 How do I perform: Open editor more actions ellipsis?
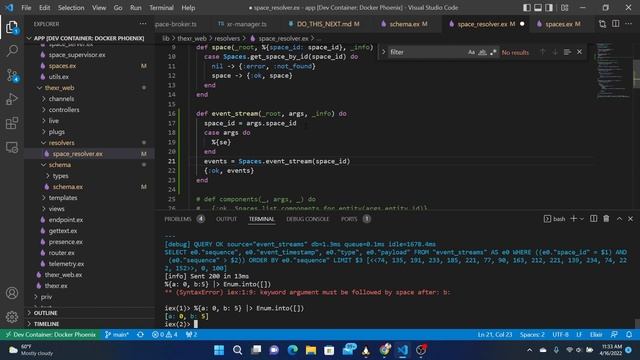point(629,24)
